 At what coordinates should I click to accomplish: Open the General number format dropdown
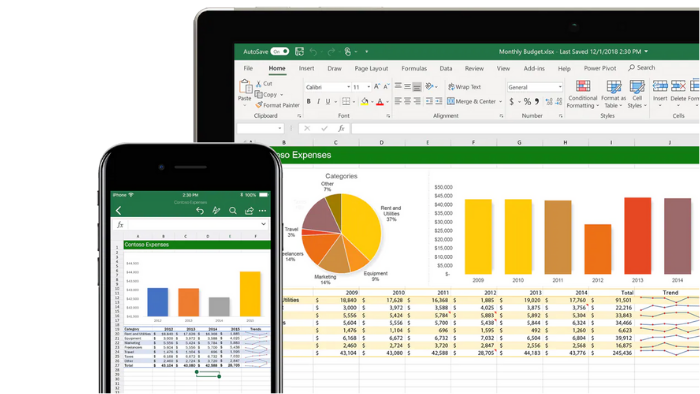pos(534,87)
